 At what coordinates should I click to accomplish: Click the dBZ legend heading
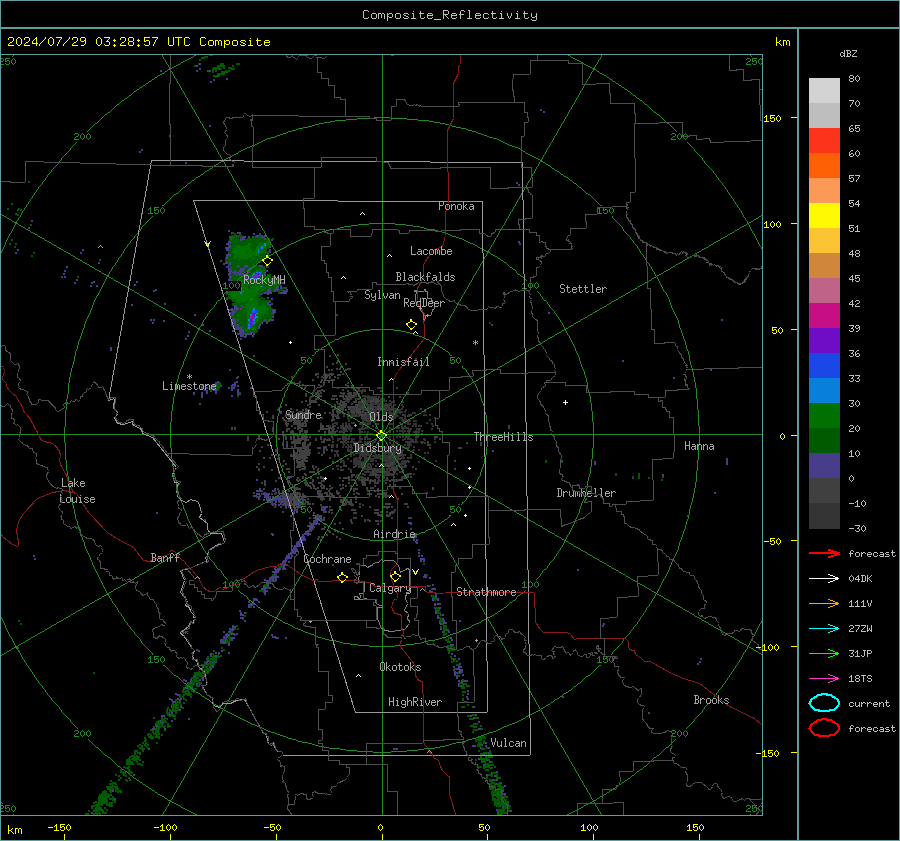point(848,53)
